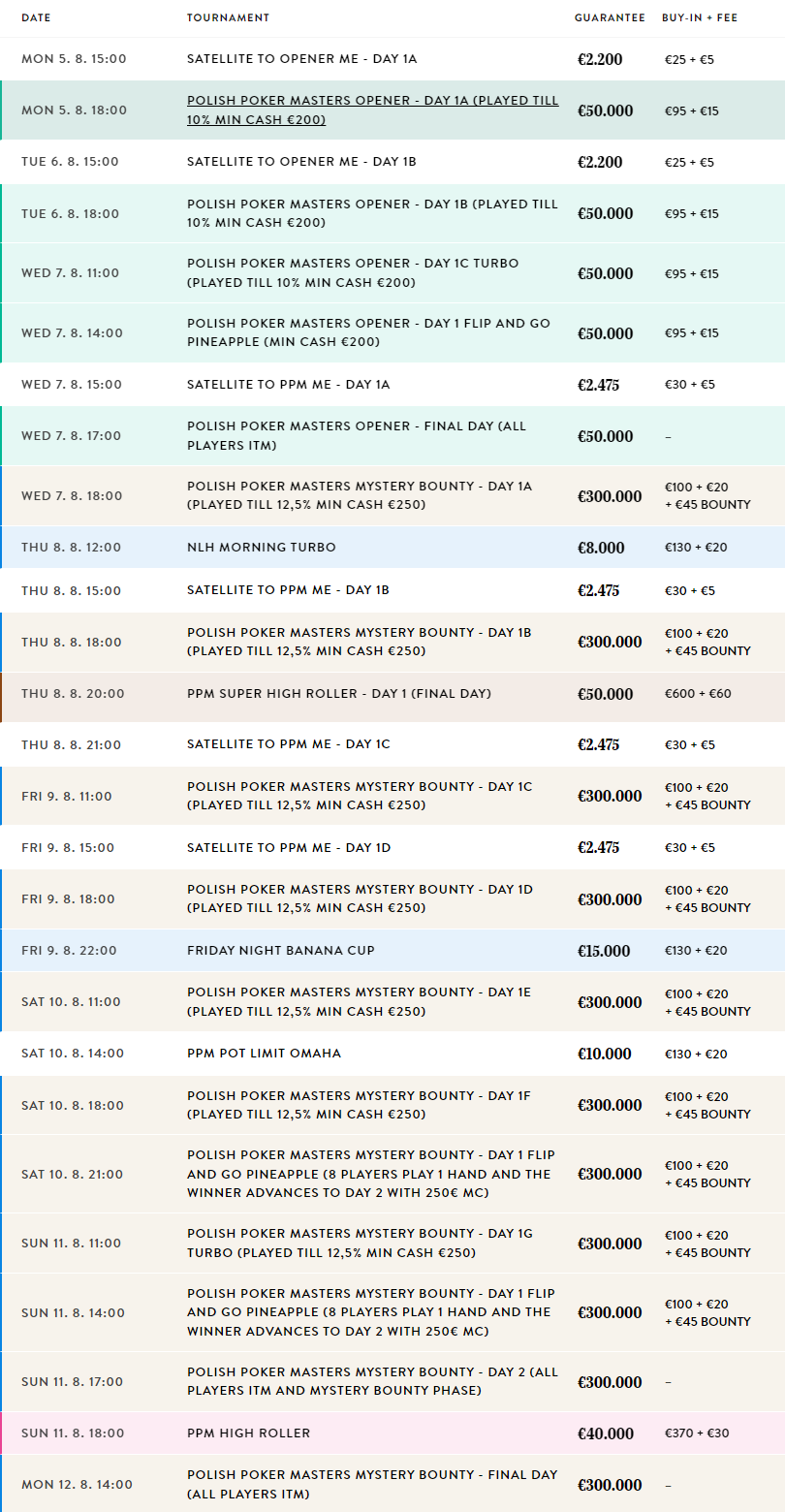Open Mystery Bounty Day 1G Turbo event
The image size is (785, 1512).
coord(360,1243)
